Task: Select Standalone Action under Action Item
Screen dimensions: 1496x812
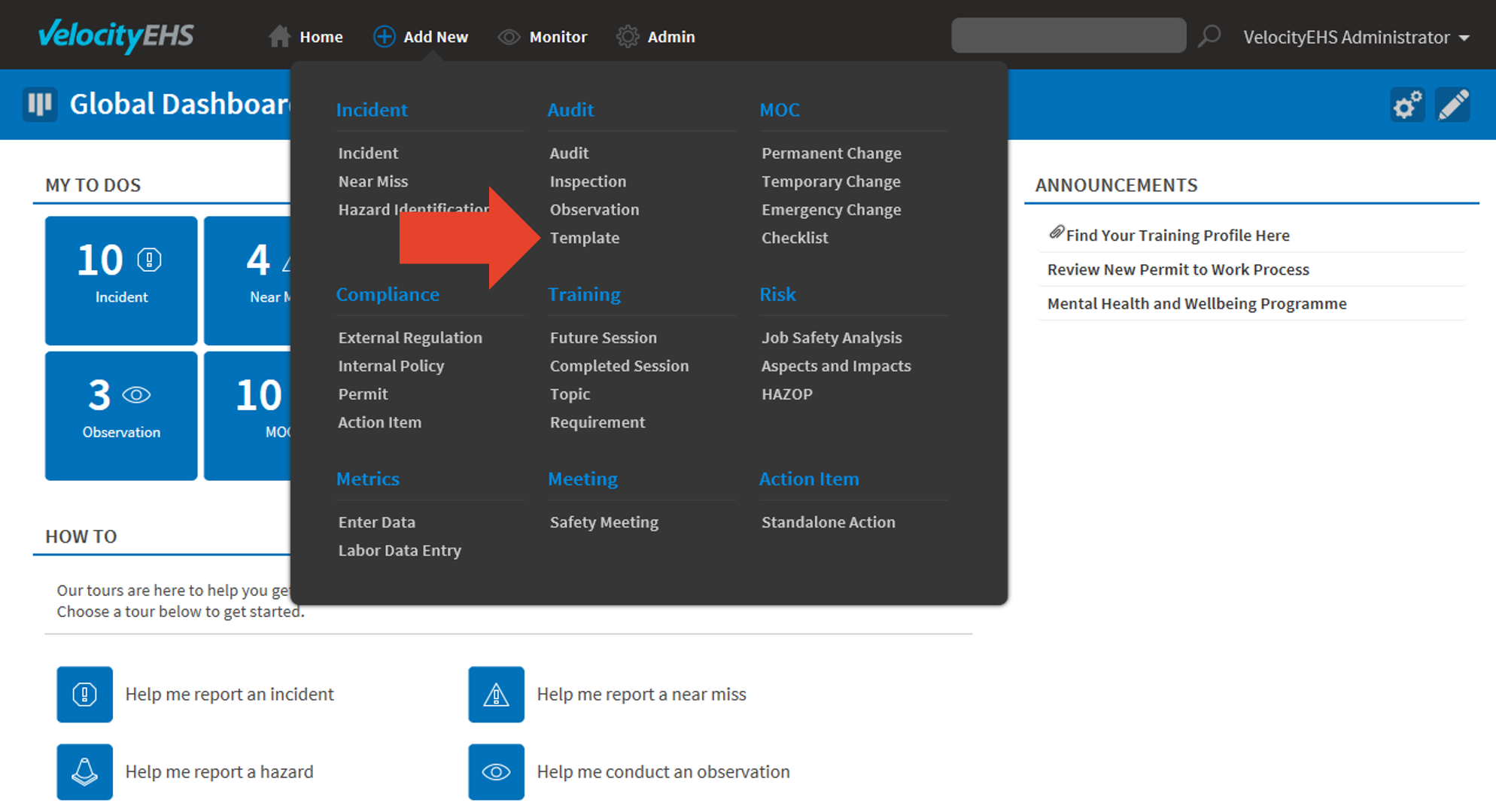Action: (828, 522)
